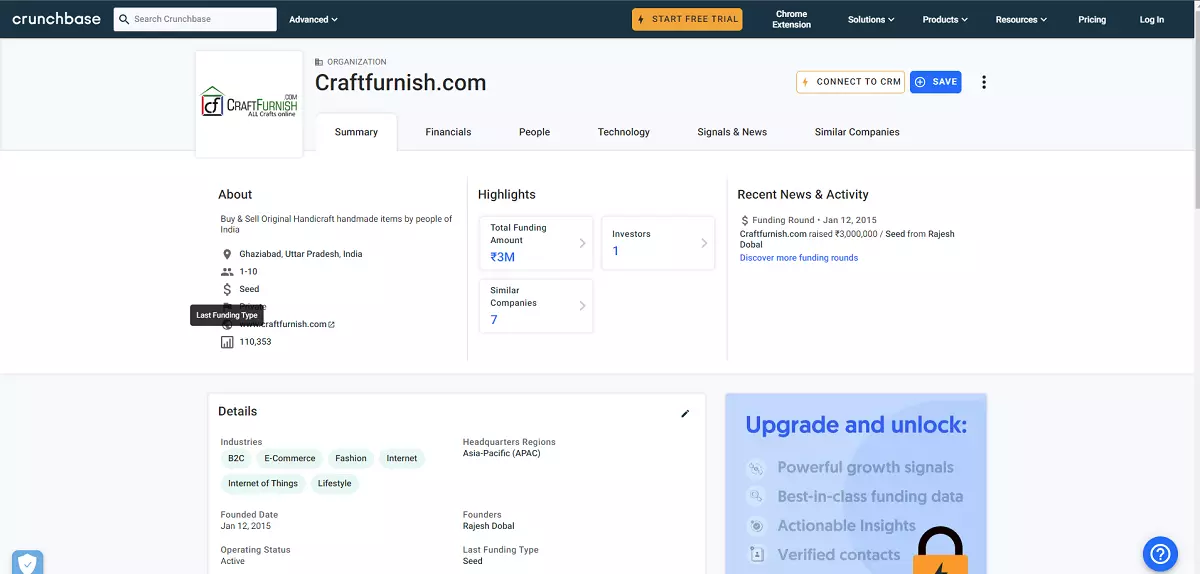Open the three-dot more options menu
1200x574 pixels.
984,82
